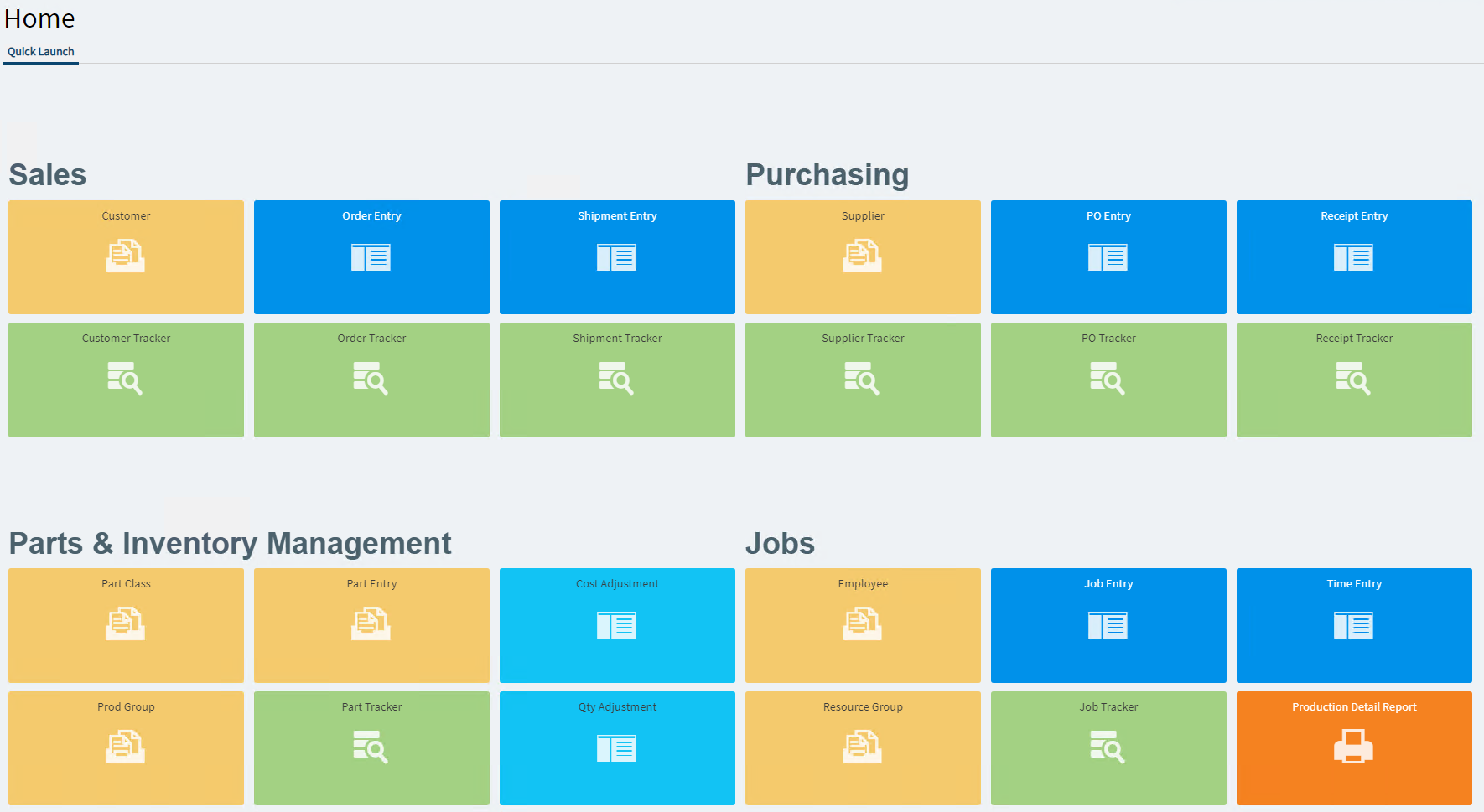Open the Part Class tile
Screen dimensions: 1484x812
[126, 625]
